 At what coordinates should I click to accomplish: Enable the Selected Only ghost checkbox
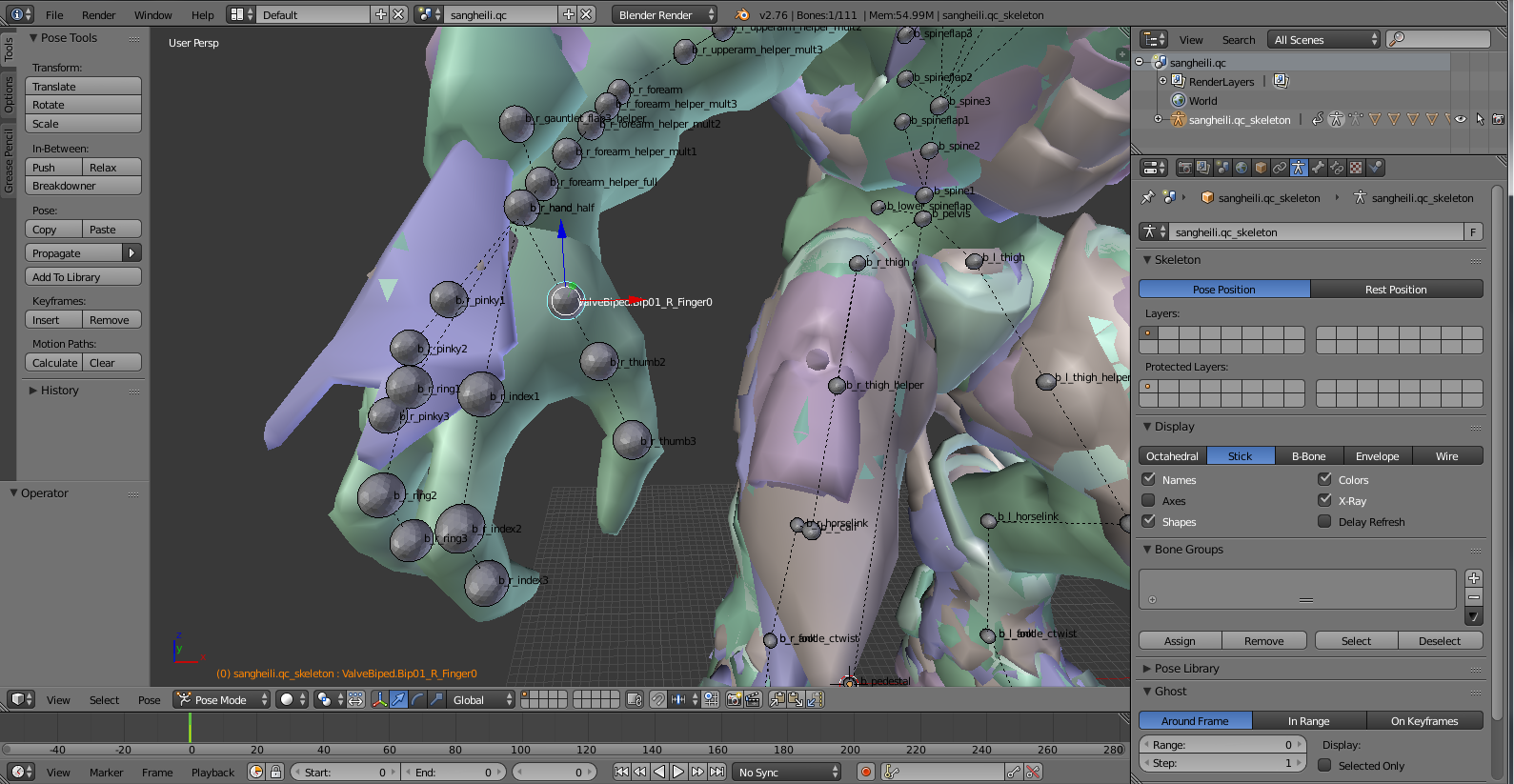click(x=1324, y=765)
